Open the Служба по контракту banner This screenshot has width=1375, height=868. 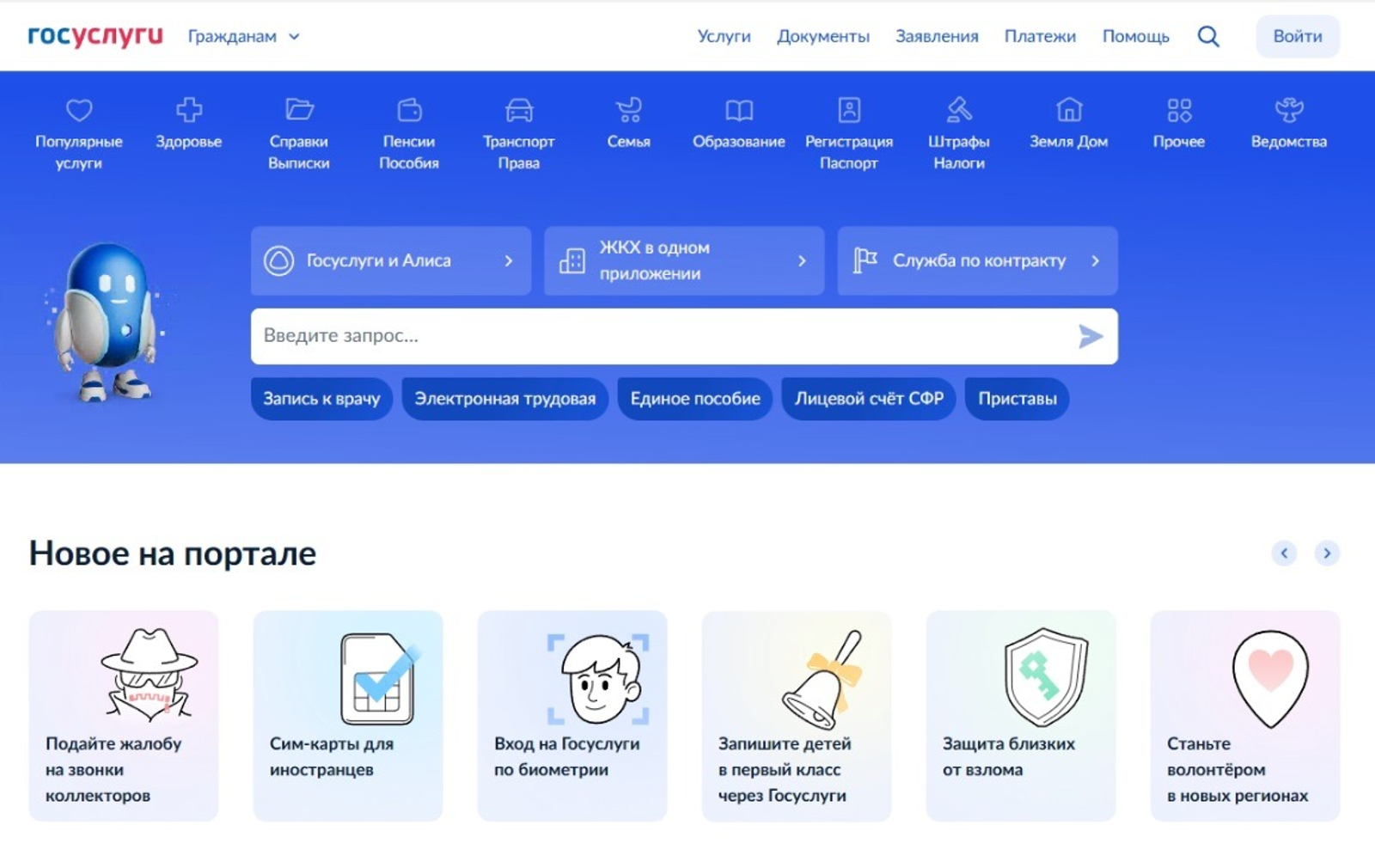[977, 260]
